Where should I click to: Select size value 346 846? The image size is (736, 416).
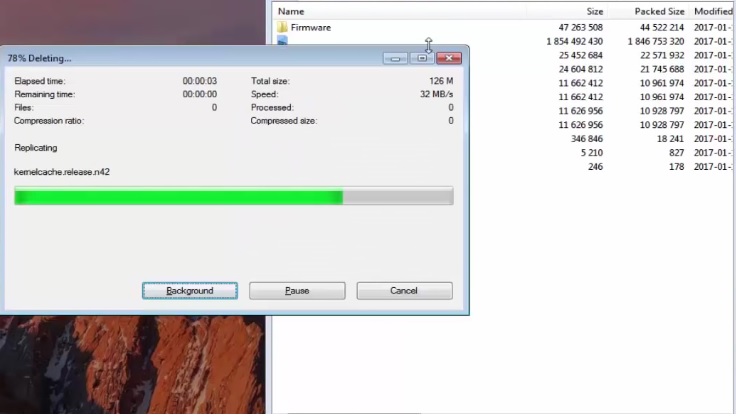point(587,139)
